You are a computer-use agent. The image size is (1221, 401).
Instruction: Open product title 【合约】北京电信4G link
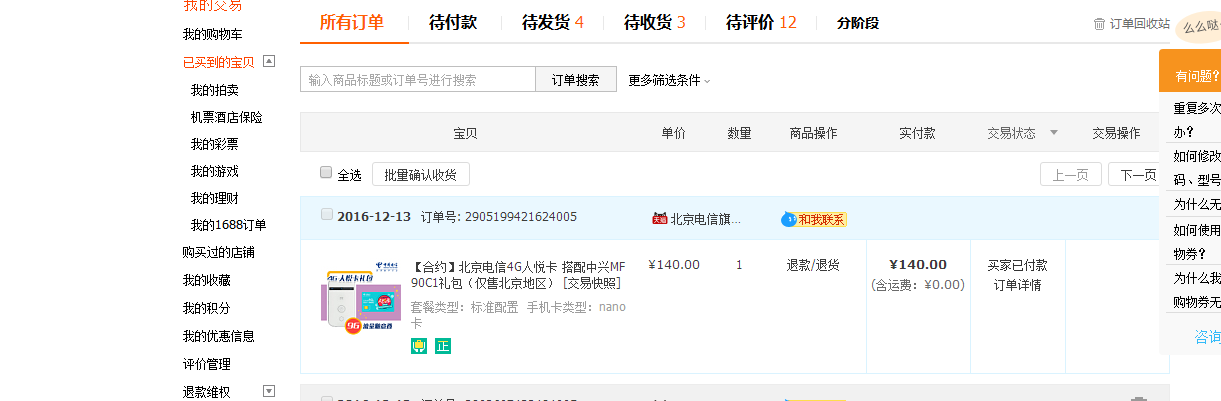point(518,274)
